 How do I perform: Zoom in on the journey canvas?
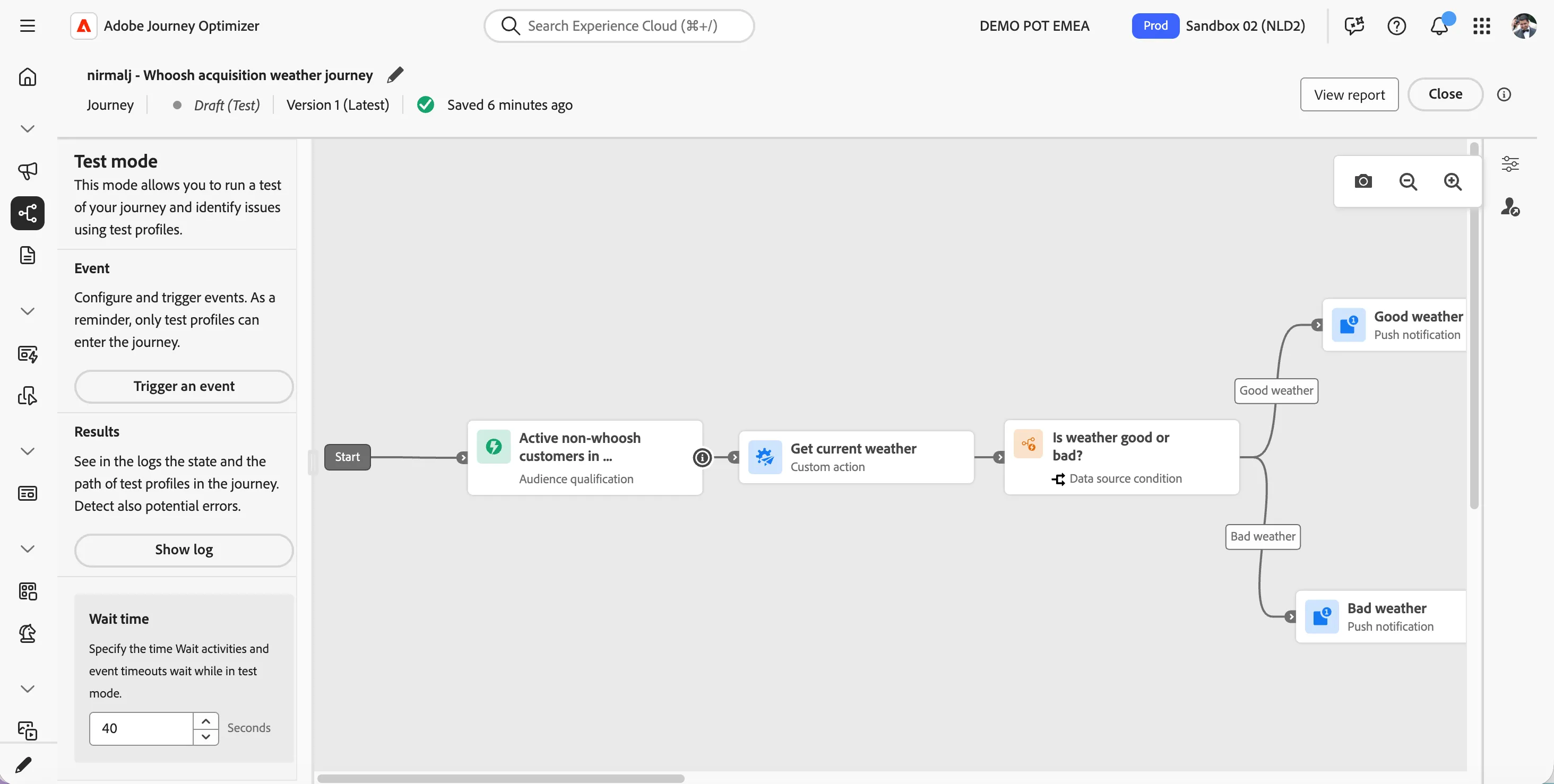click(x=1453, y=181)
